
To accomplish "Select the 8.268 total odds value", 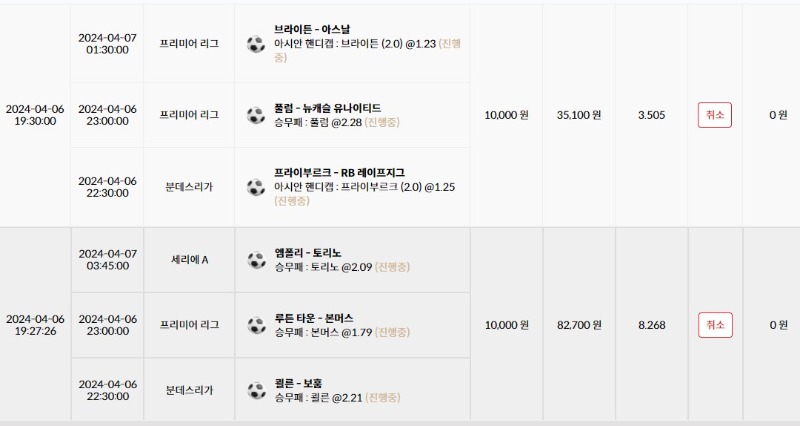I will coord(652,325).
